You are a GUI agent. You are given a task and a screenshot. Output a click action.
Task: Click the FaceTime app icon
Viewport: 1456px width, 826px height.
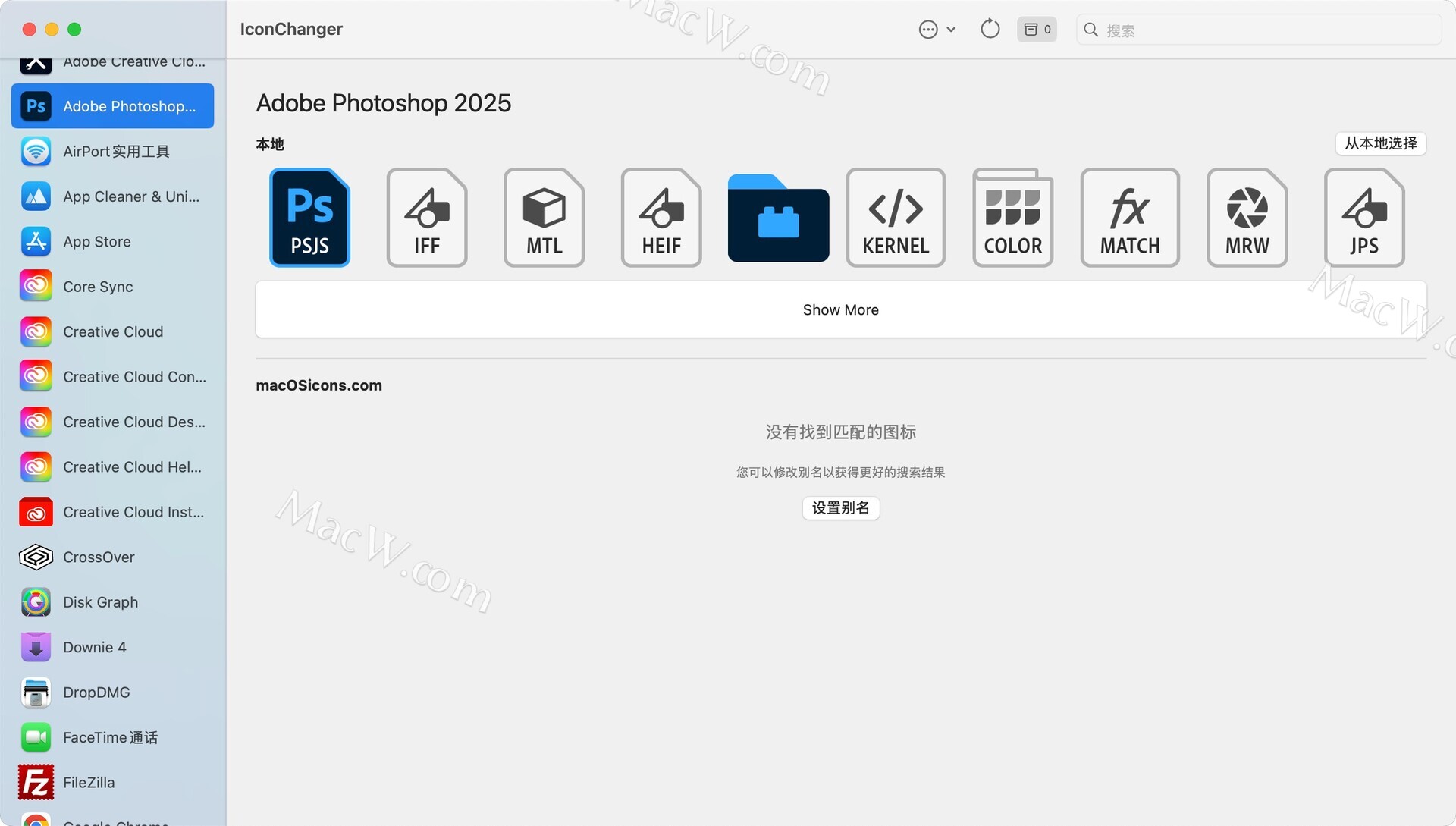click(36, 737)
